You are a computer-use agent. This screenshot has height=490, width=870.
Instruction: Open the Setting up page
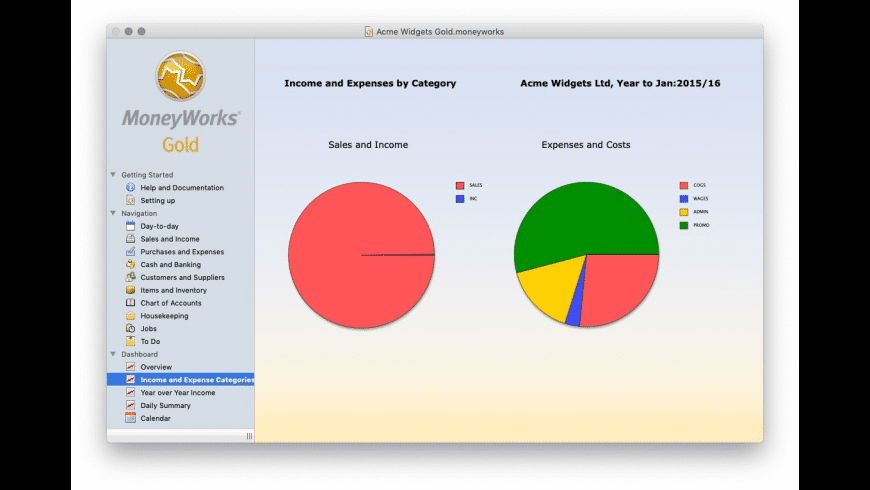pyautogui.click(x=158, y=200)
